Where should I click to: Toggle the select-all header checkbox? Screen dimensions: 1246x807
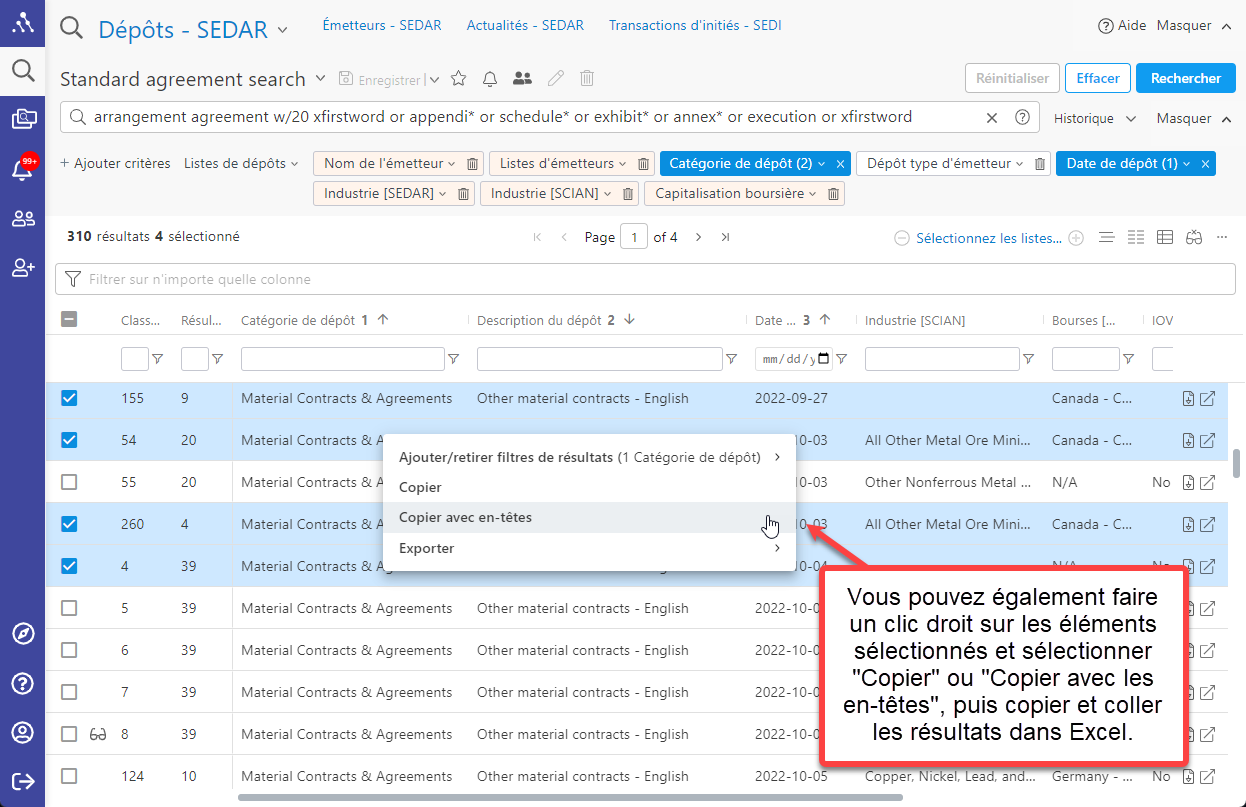point(69,320)
